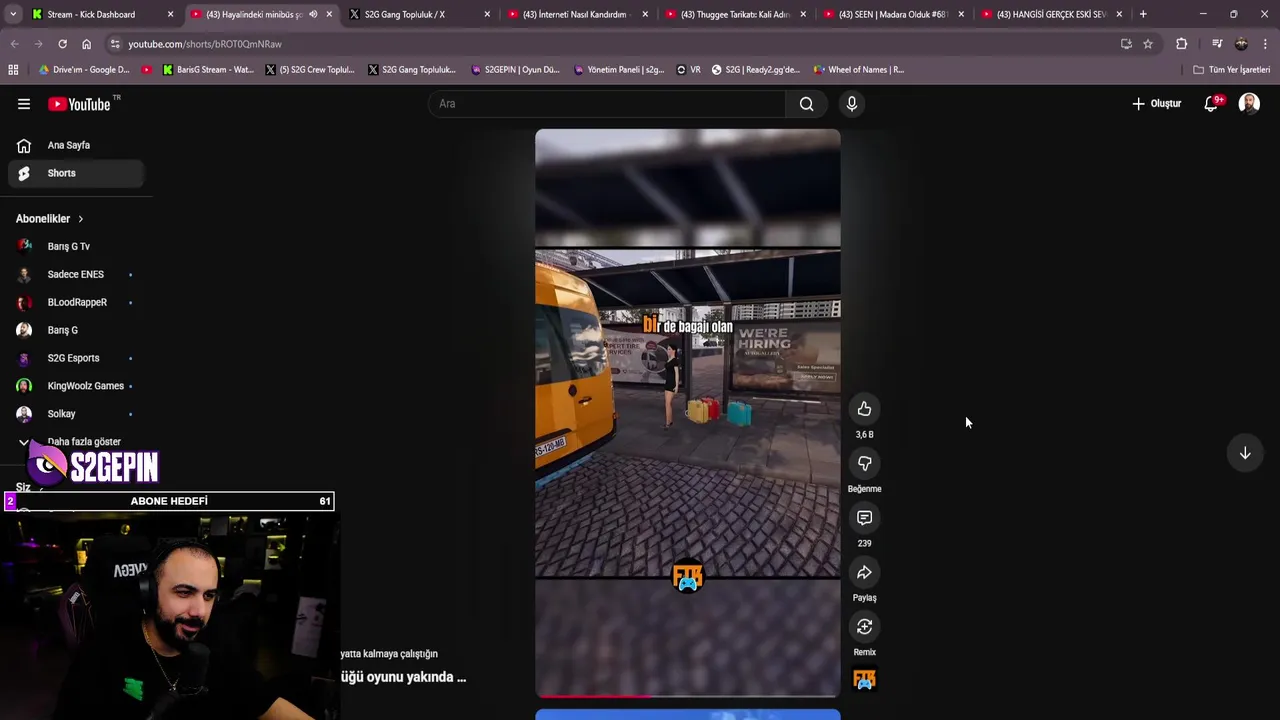Image resolution: width=1280 pixels, height=720 pixels.
Task: Close the Hayalindeki minibüs tab
Action: tap(329, 14)
